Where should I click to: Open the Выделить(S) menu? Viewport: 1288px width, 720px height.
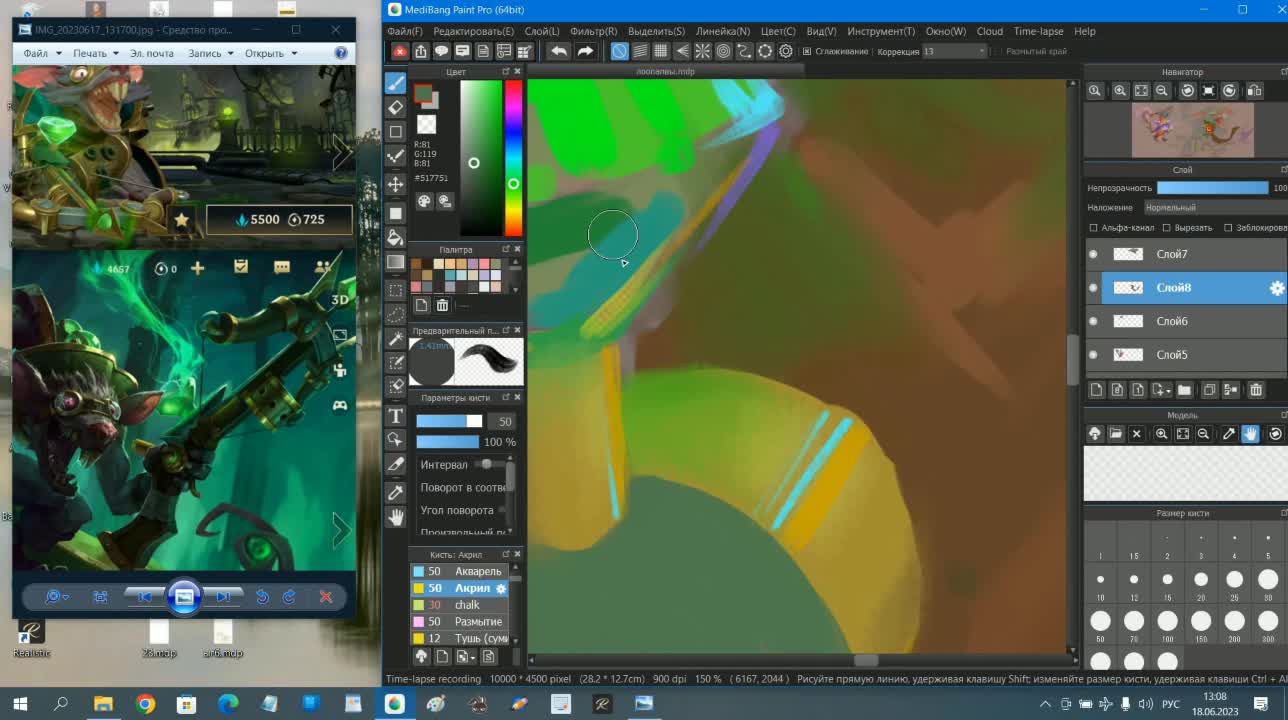click(656, 31)
